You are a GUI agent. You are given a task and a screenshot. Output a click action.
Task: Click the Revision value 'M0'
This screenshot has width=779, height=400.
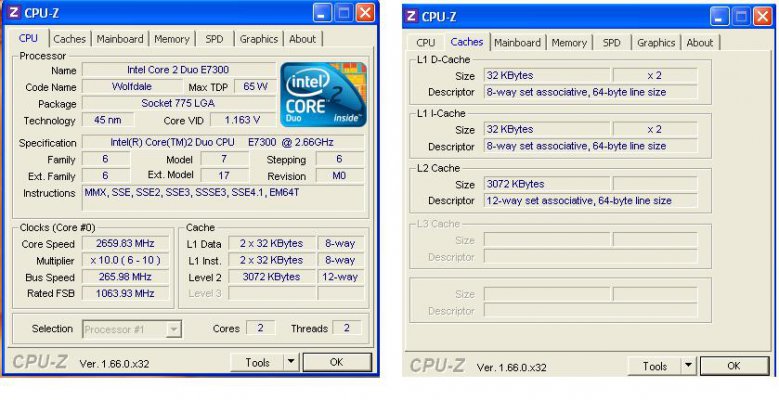click(x=339, y=175)
